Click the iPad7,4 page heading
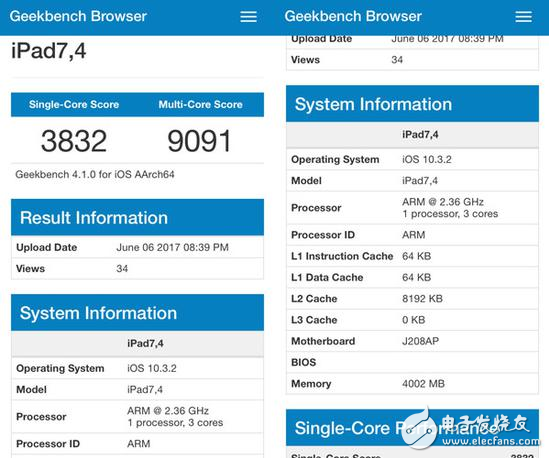549x458 pixels. 49,51
